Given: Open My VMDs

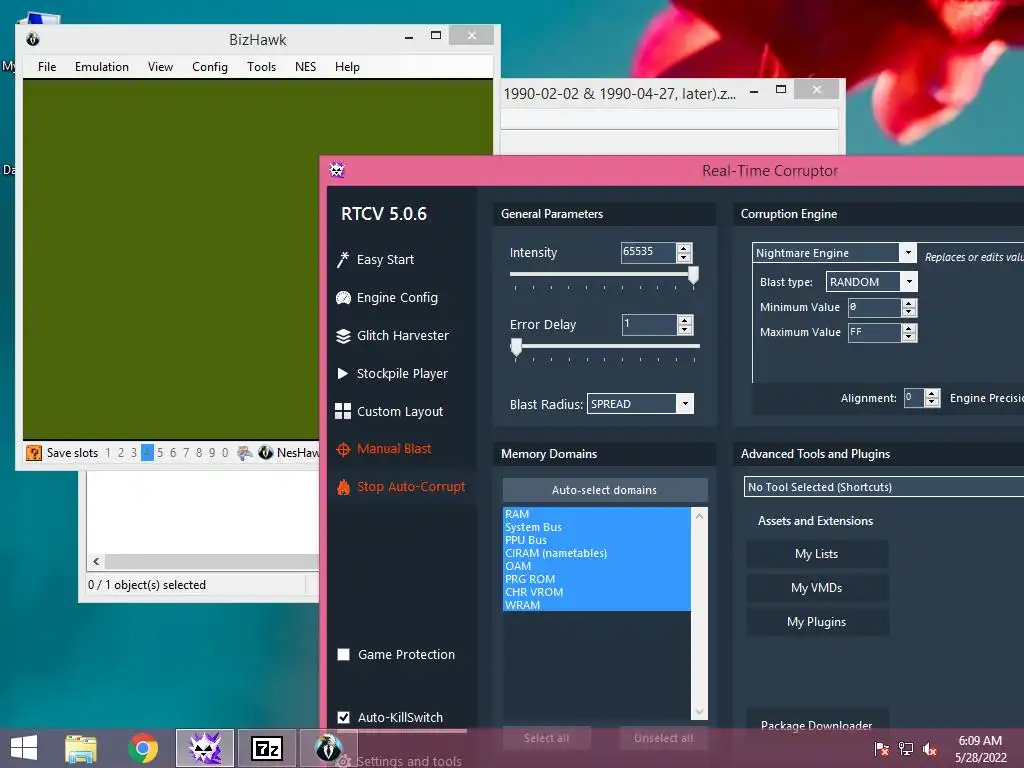Looking at the screenshot, I should tap(817, 588).
